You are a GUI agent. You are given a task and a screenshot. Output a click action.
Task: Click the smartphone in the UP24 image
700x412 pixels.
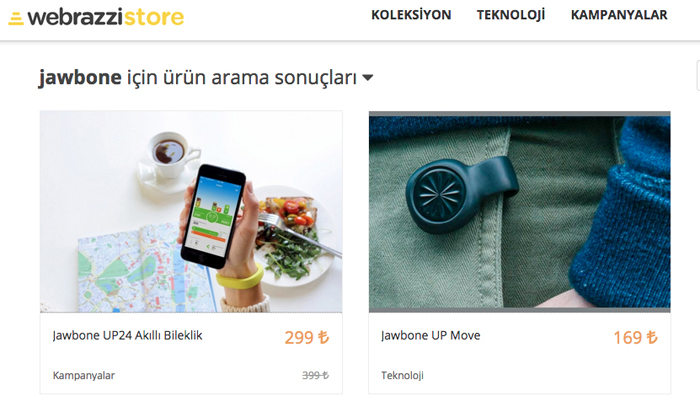(213, 216)
